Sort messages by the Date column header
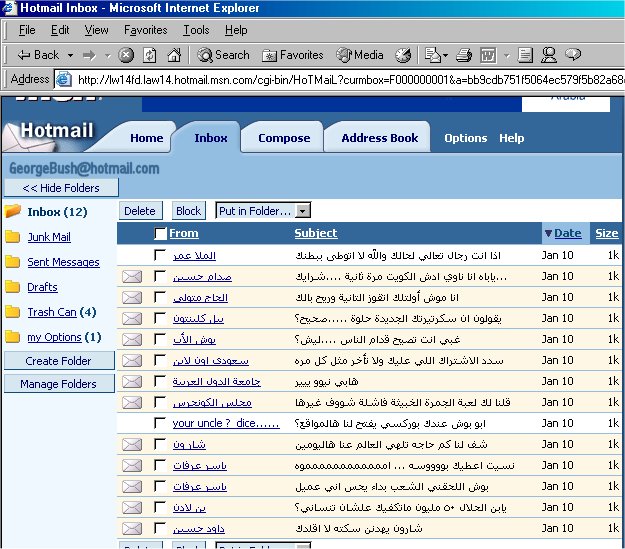 coord(568,233)
